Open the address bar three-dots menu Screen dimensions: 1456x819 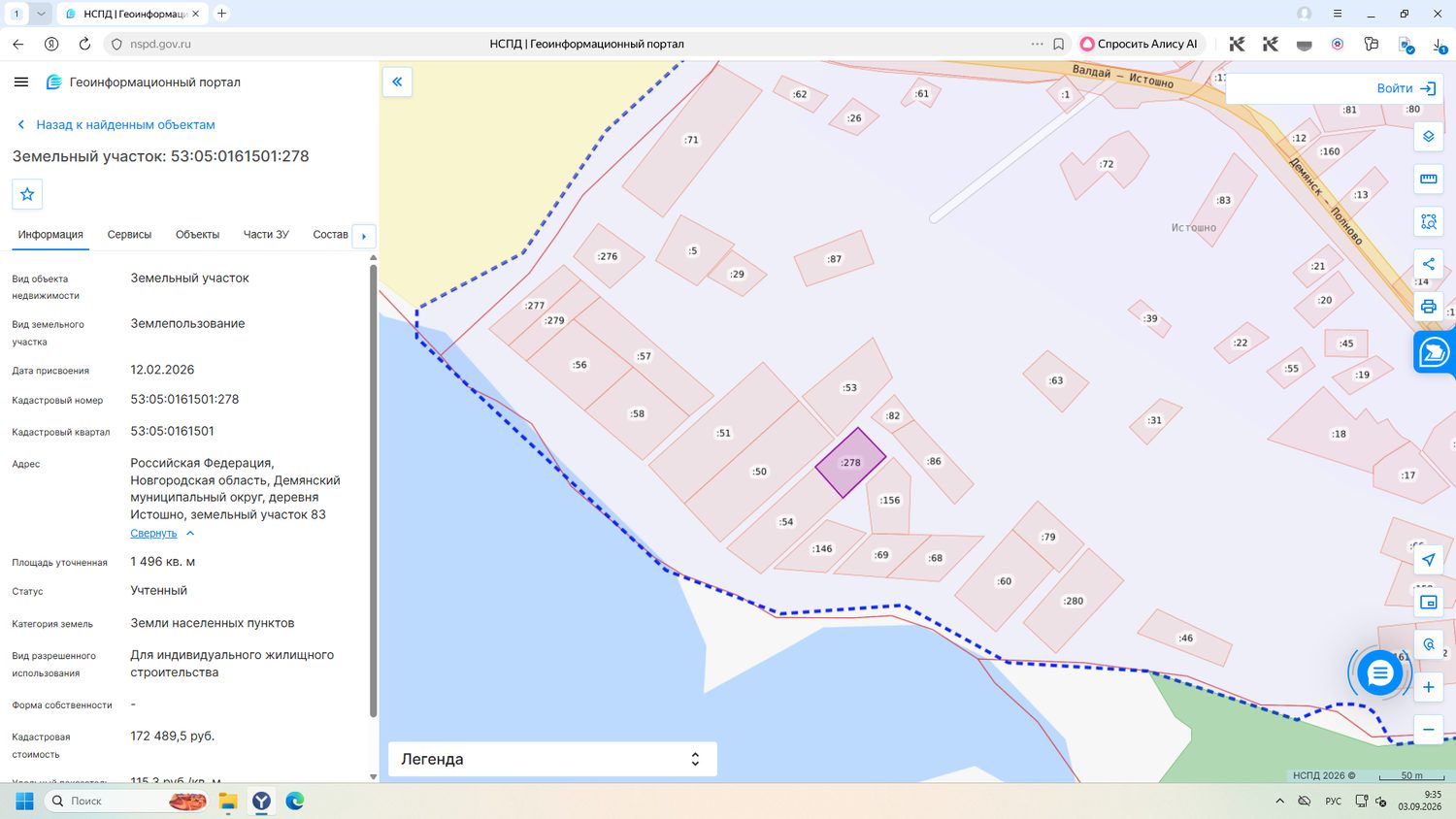[x=1037, y=44]
